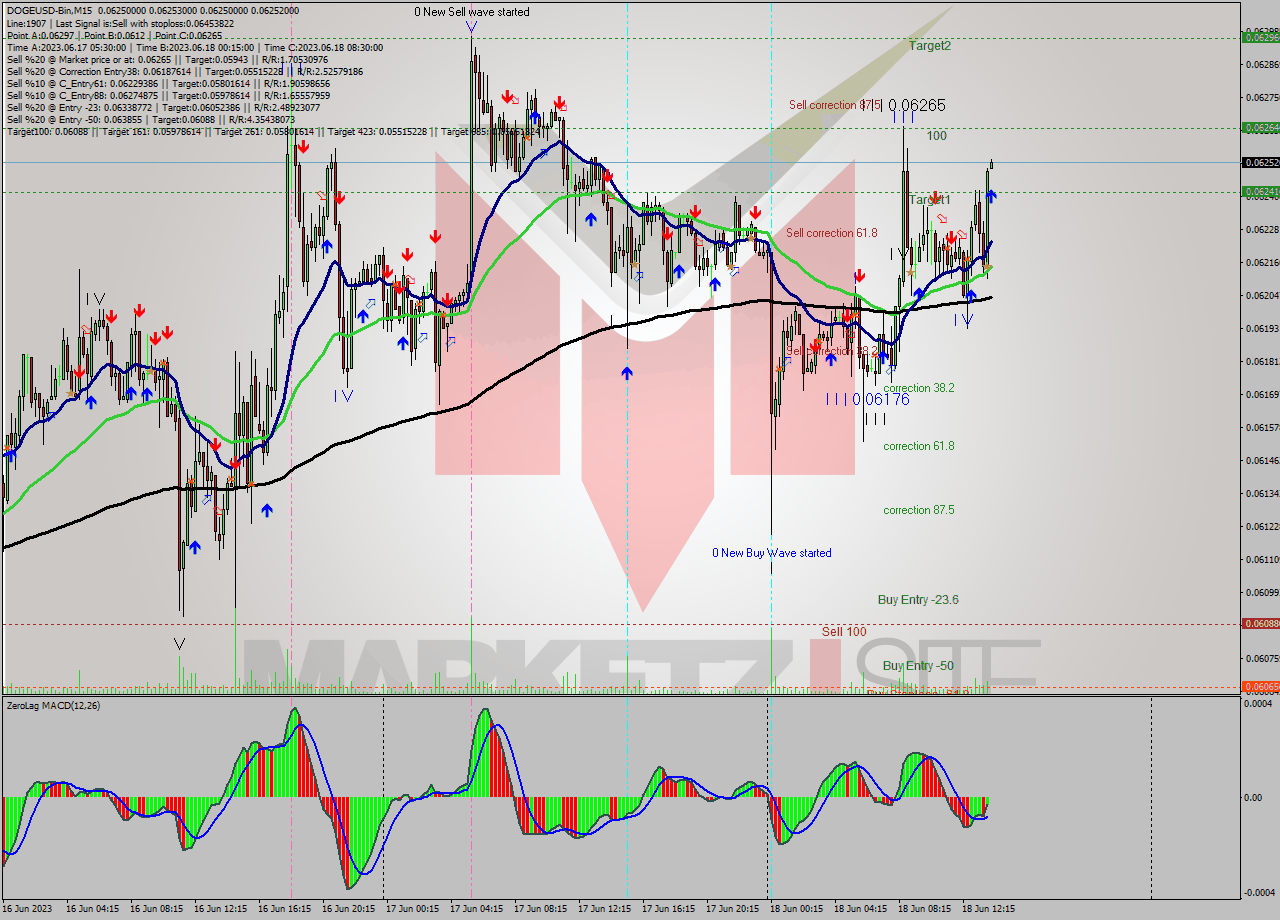Click the '18 Jun 04:15' time label

[861, 909]
